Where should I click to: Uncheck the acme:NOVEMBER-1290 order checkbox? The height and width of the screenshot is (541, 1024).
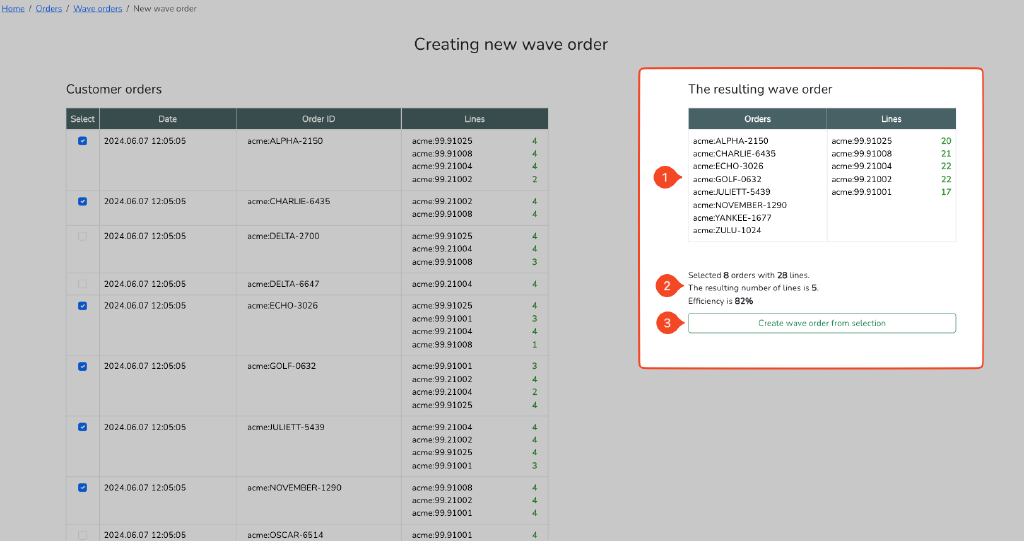pyautogui.click(x=82, y=488)
